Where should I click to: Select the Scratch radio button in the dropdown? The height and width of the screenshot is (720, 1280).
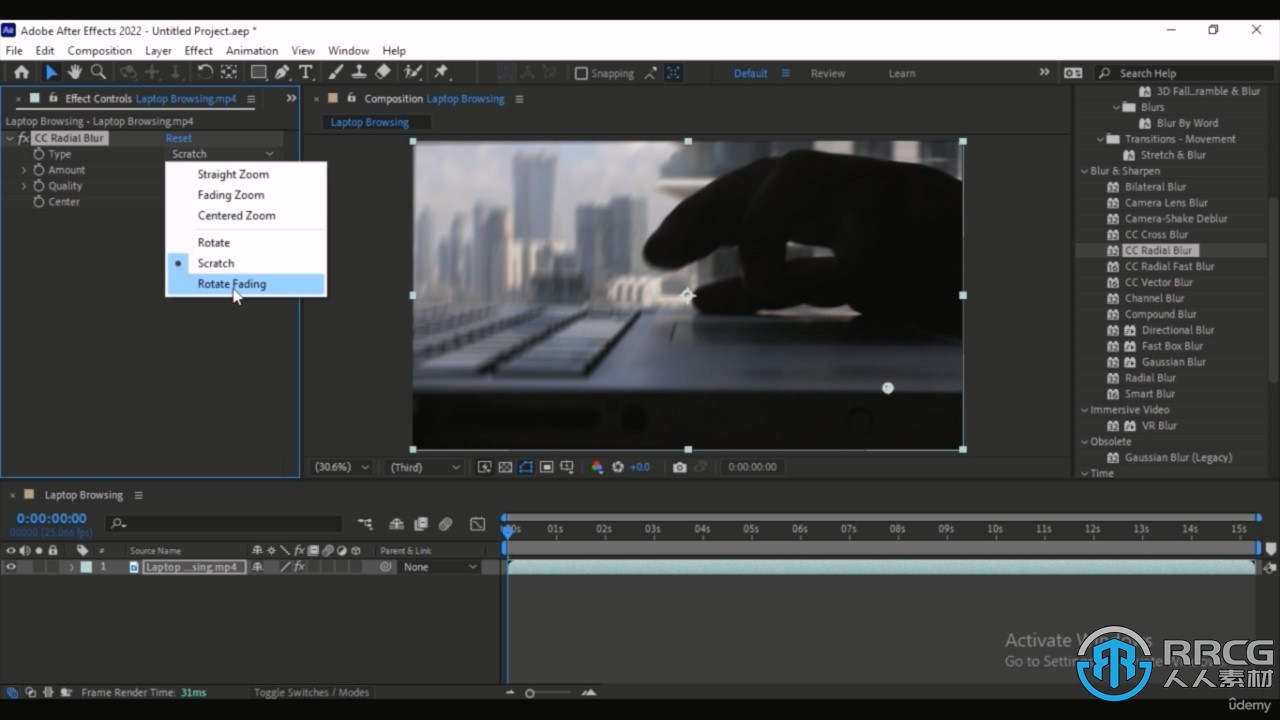tap(178, 262)
